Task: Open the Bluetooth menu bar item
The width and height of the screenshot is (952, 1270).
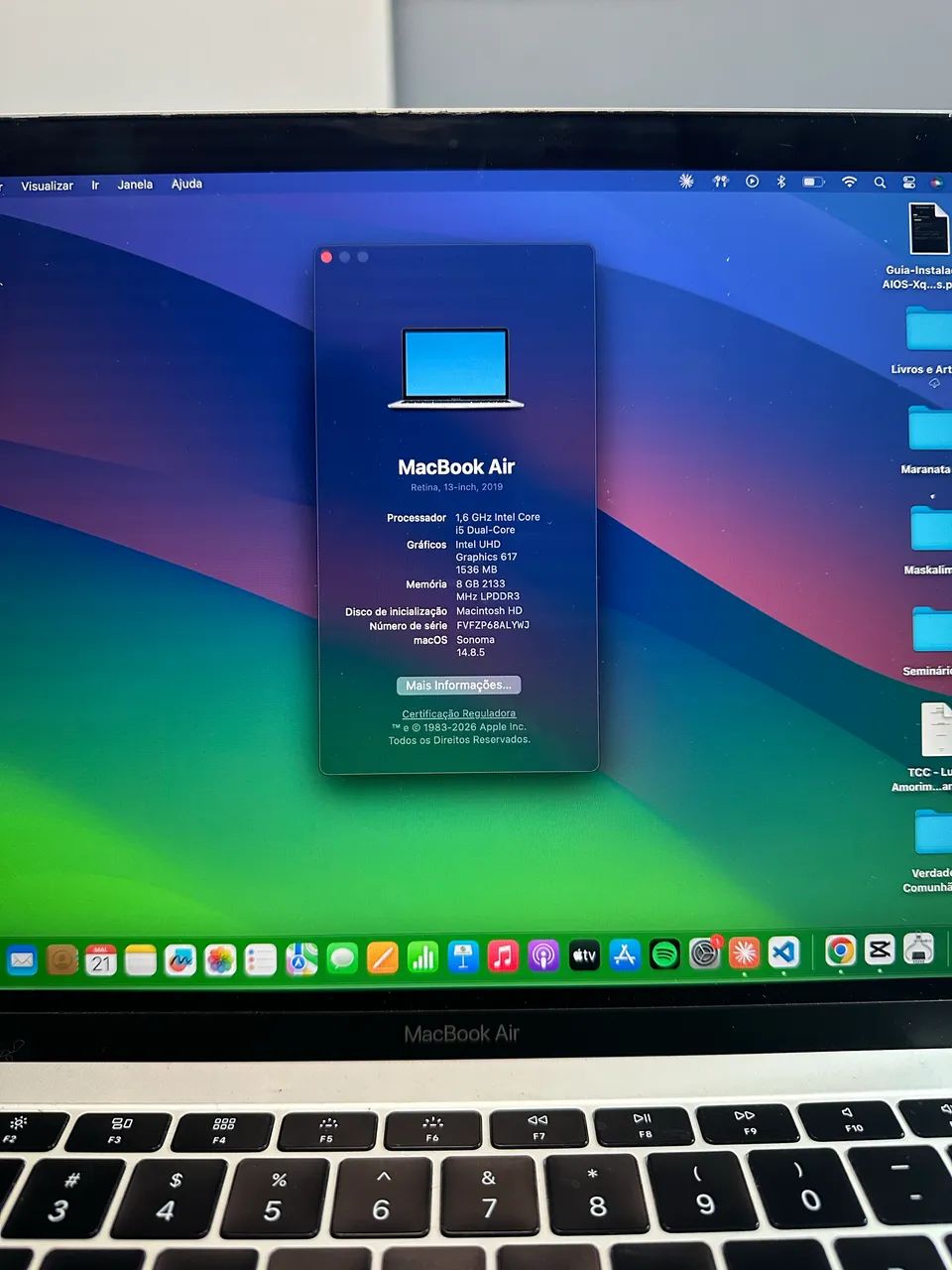Action: pyautogui.click(x=781, y=182)
